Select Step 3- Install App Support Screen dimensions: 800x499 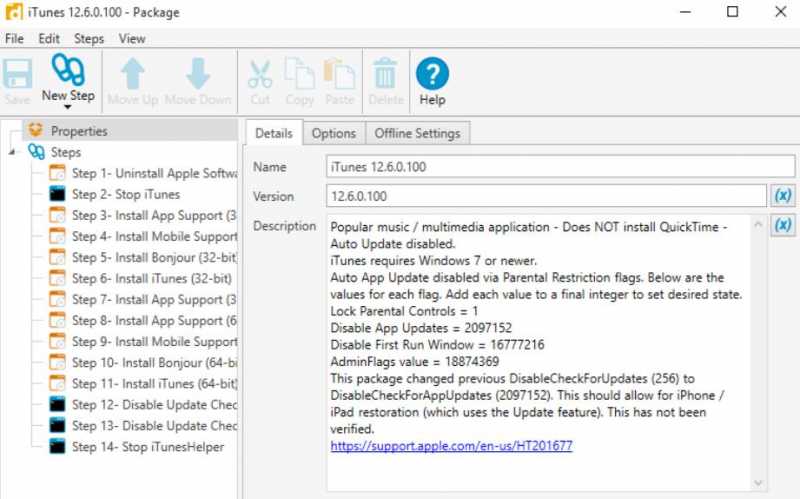[x=154, y=215]
